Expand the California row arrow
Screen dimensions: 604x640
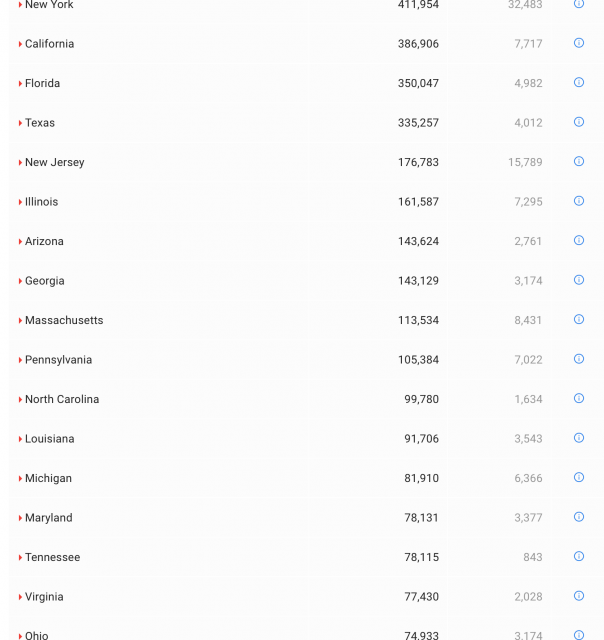click(20, 44)
